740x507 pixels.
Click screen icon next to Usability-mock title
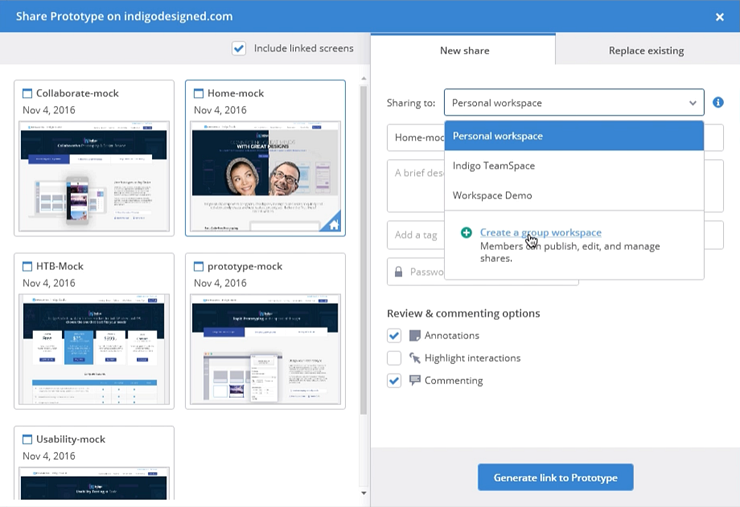27,439
